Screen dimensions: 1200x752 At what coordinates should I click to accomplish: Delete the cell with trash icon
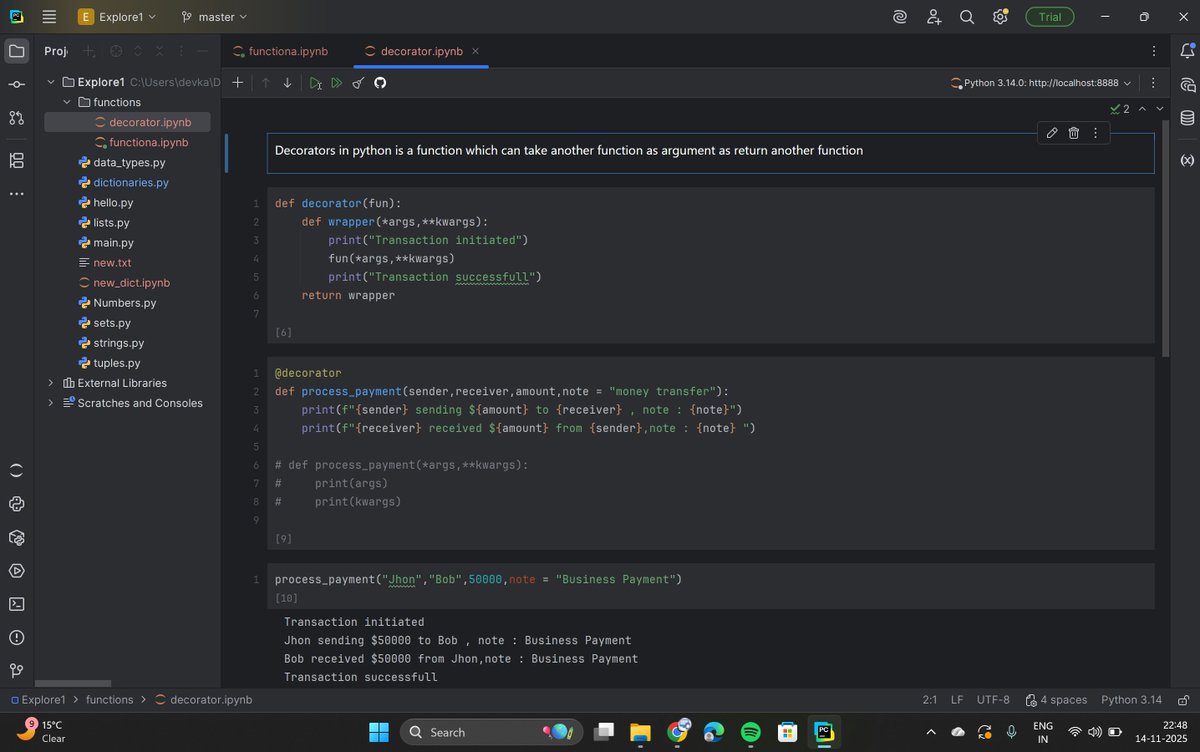(1074, 133)
